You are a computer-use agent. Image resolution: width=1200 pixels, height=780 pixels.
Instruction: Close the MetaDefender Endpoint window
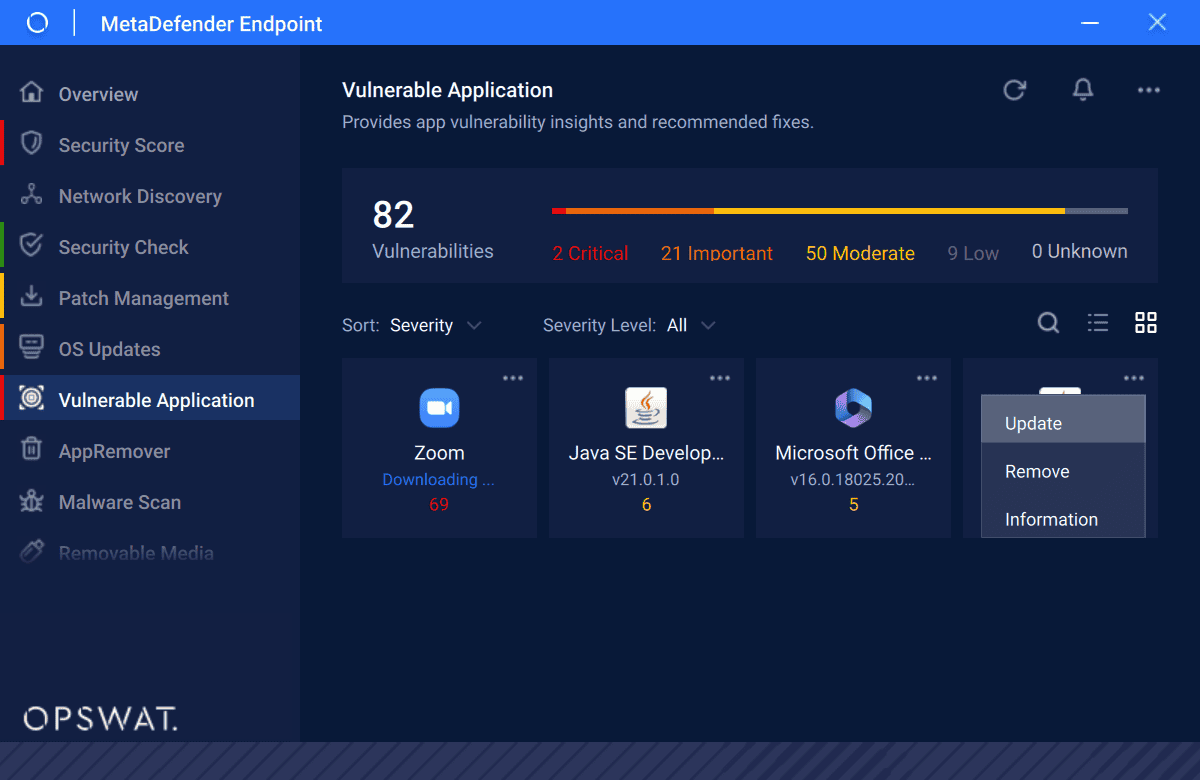click(x=1157, y=22)
